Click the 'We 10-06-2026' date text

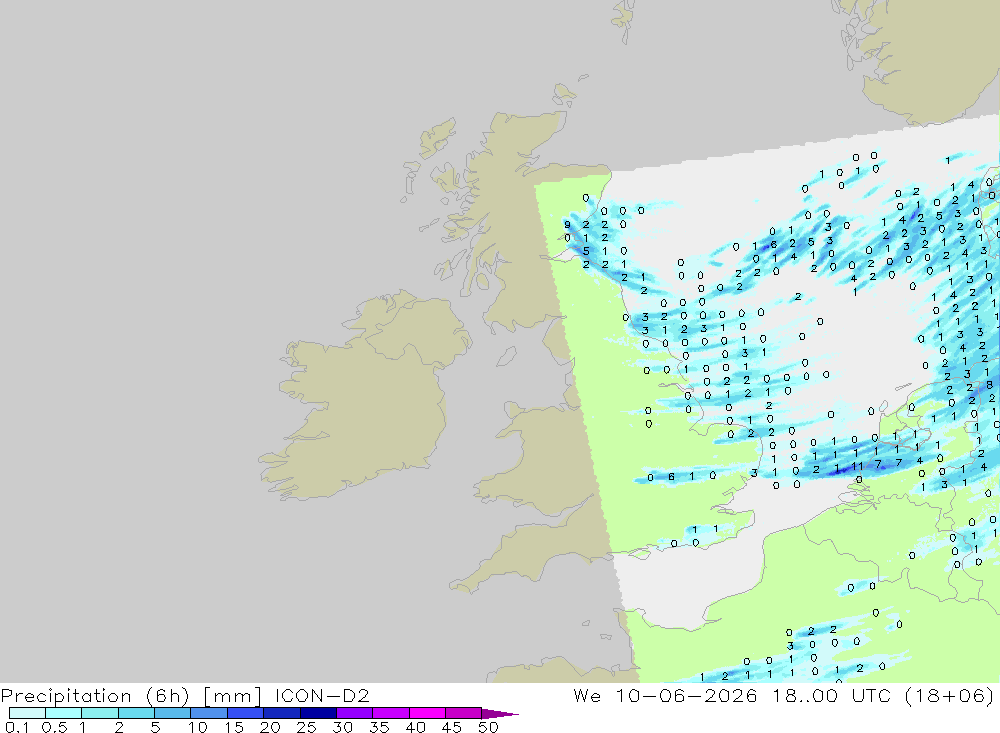coord(665,696)
